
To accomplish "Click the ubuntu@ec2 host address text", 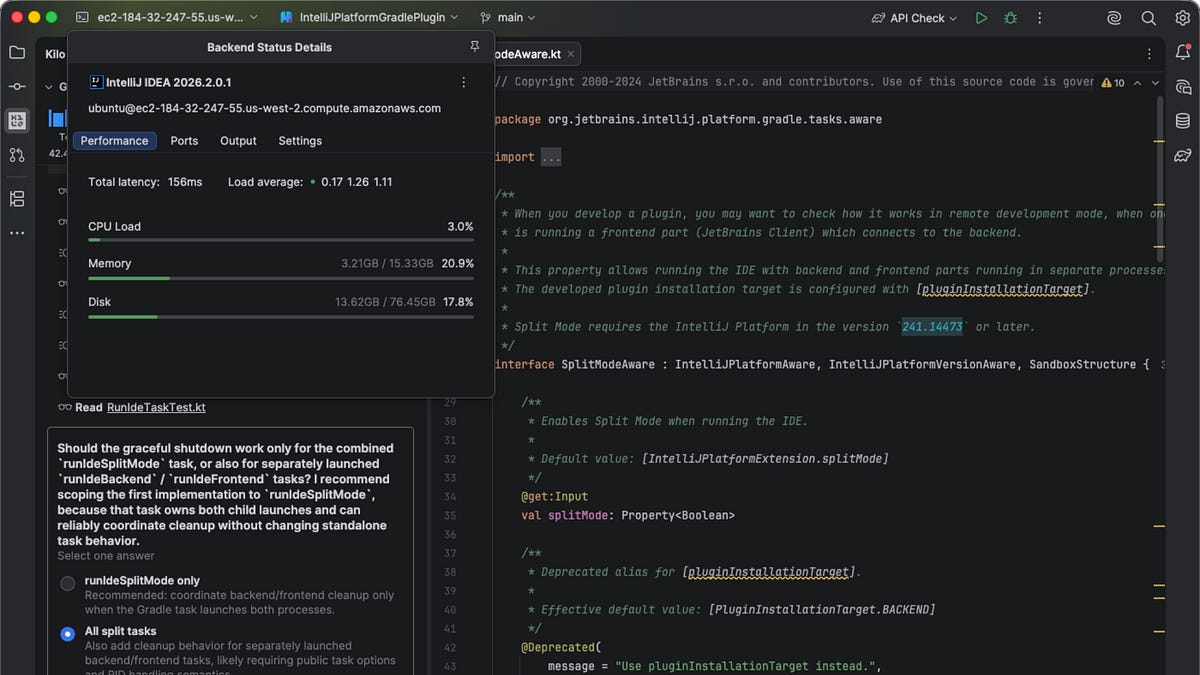I will (x=264, y=108).
